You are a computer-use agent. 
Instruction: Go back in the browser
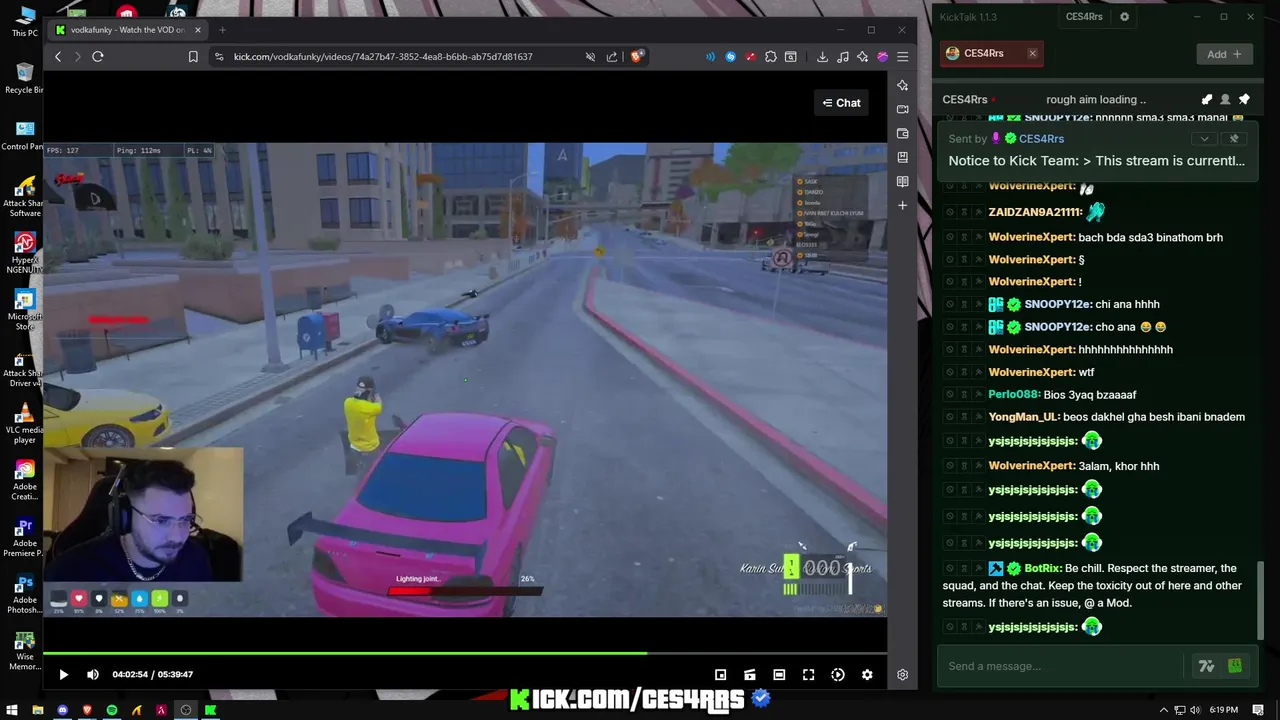click(58, 57)
